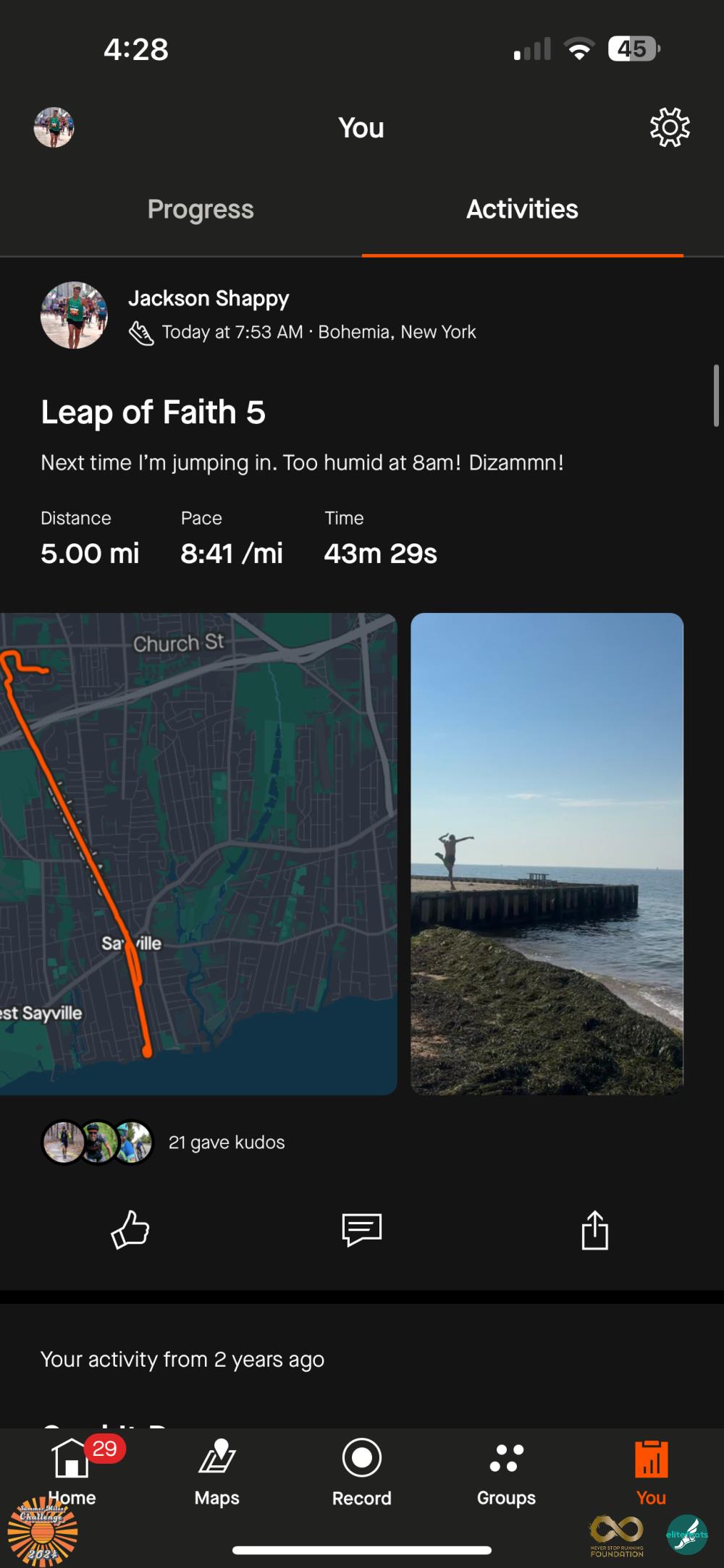Open the route map thumbnail
The image size is (724, 1568).
198,854
